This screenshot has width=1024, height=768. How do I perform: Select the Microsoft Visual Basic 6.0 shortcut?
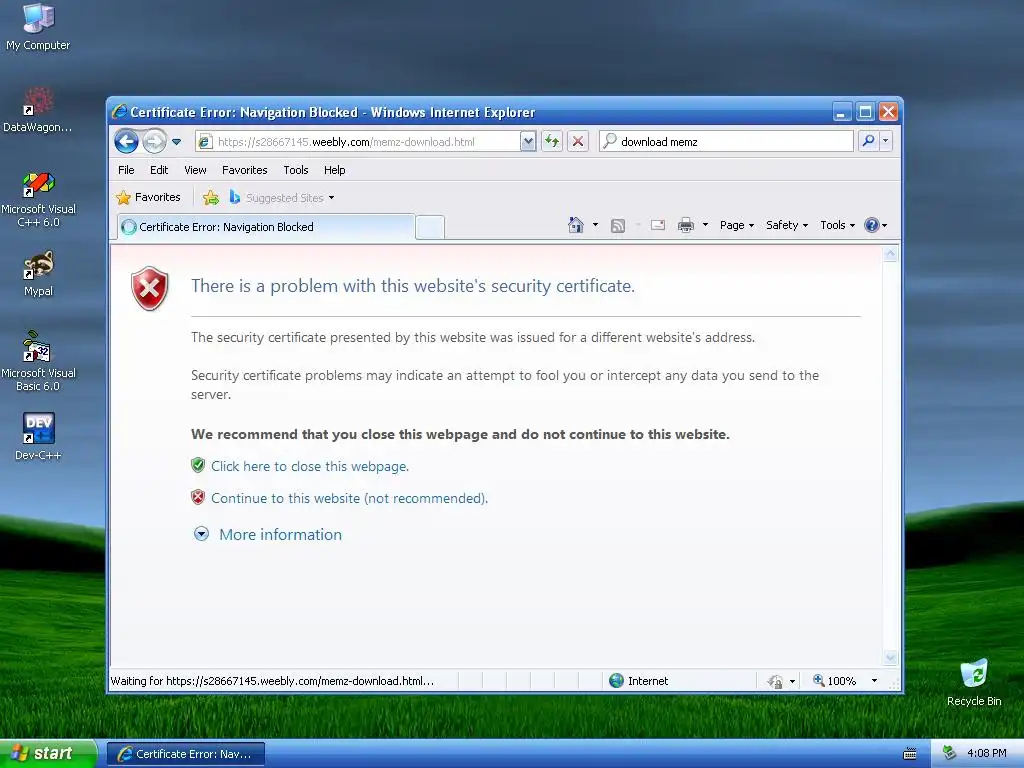38,362
